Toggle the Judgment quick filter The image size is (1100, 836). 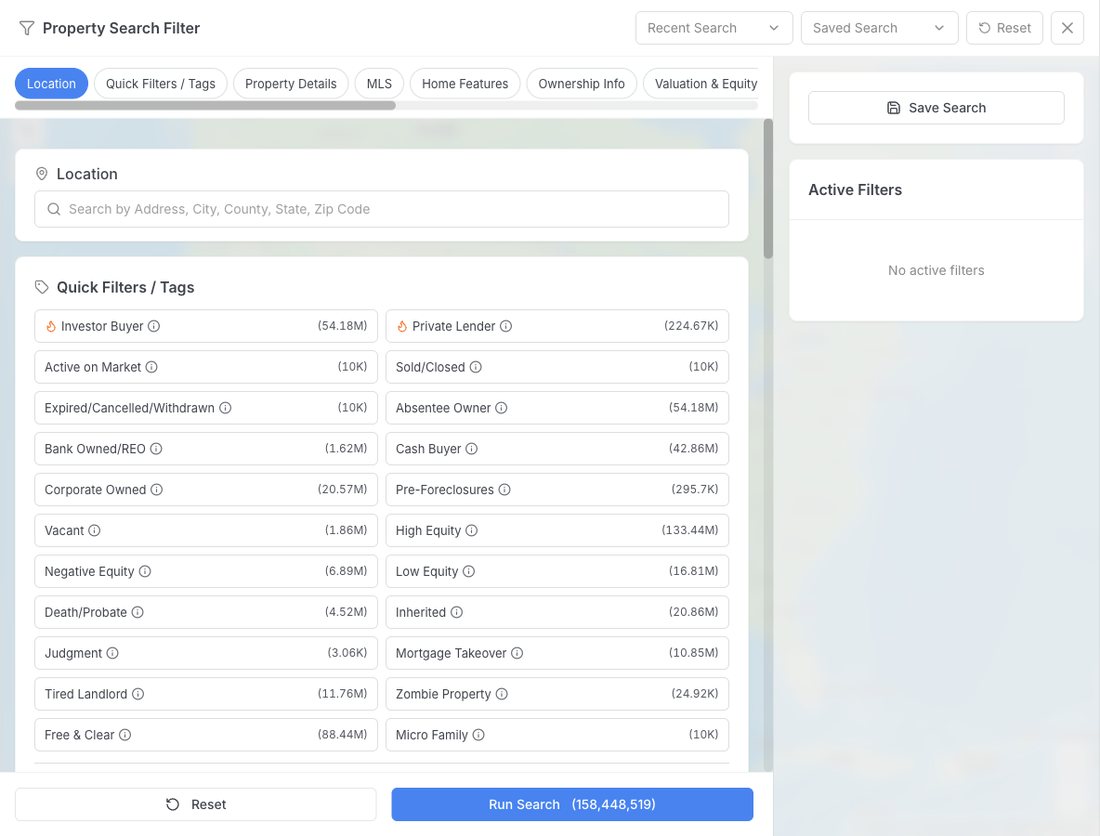[206, 653]
